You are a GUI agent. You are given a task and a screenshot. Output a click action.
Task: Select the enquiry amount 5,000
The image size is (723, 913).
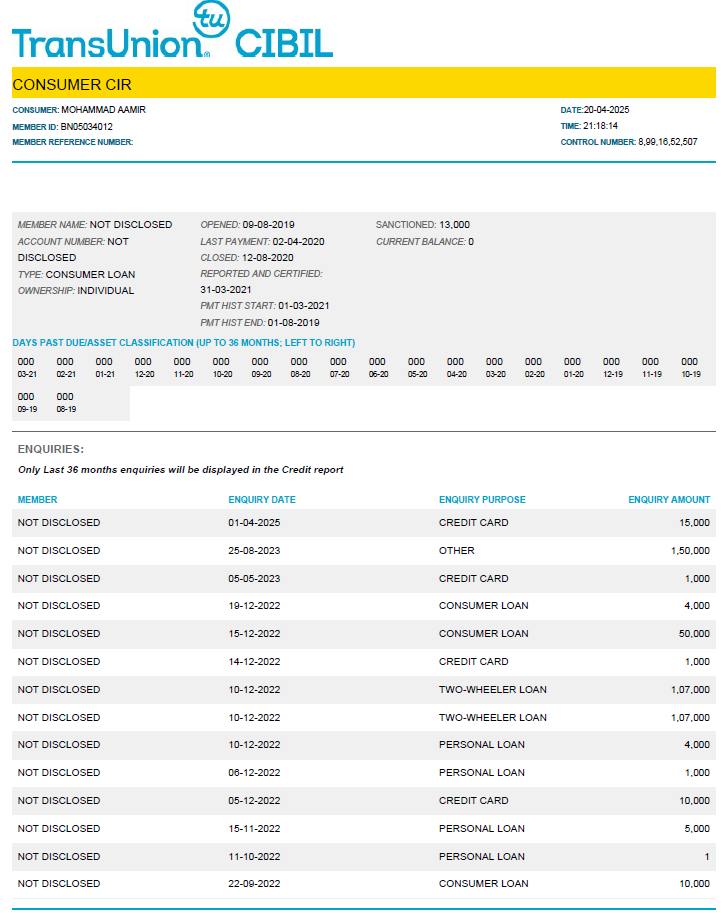click(697, 829)
